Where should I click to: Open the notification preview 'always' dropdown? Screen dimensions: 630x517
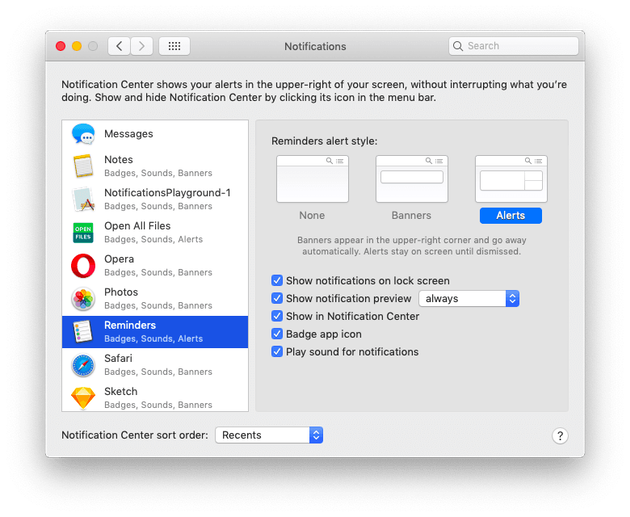[x=469, y=298]
